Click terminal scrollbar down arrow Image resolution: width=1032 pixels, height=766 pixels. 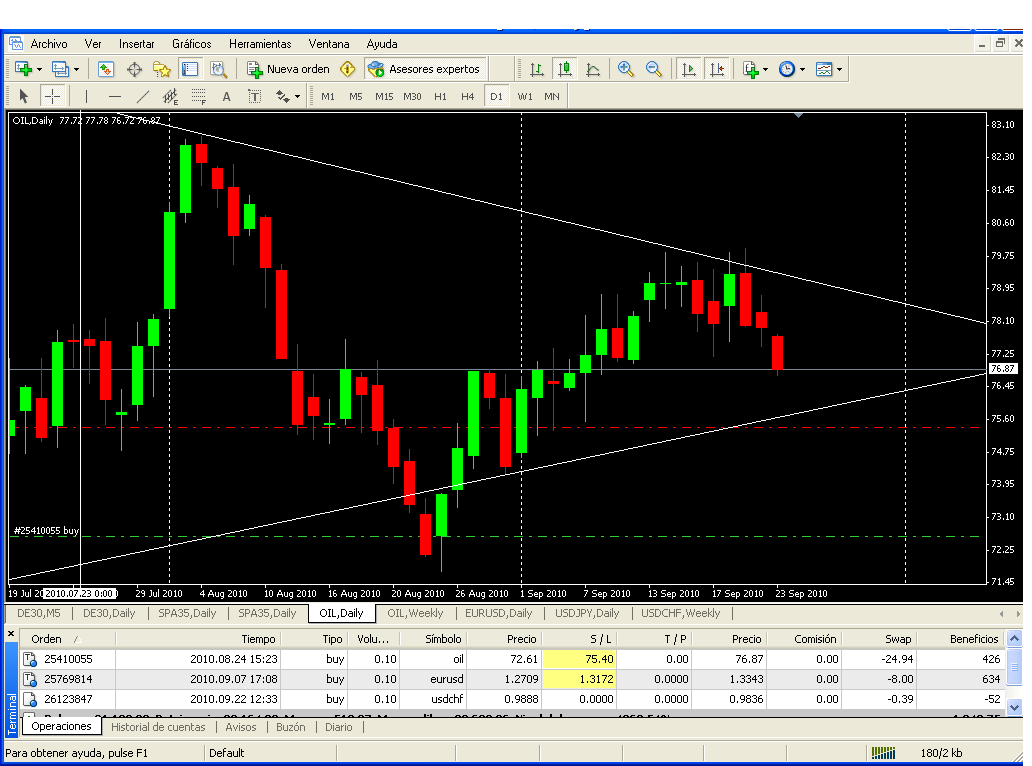(x=1014, y=707)
